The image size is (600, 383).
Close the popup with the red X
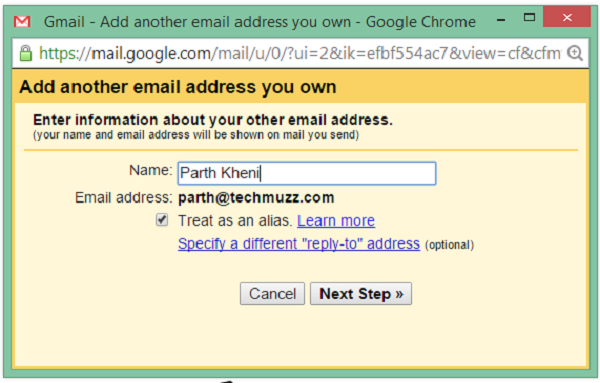(x=567, y=17)
